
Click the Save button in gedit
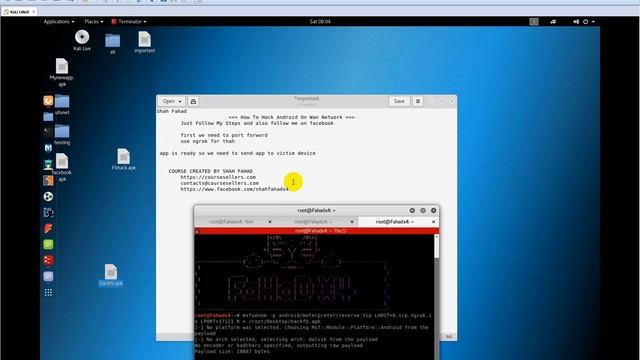coord(399,101)
